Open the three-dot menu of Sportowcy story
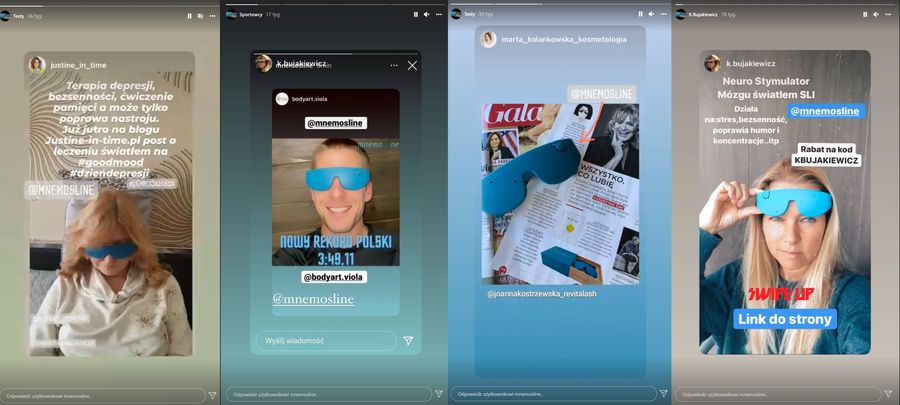 (439, 14)
